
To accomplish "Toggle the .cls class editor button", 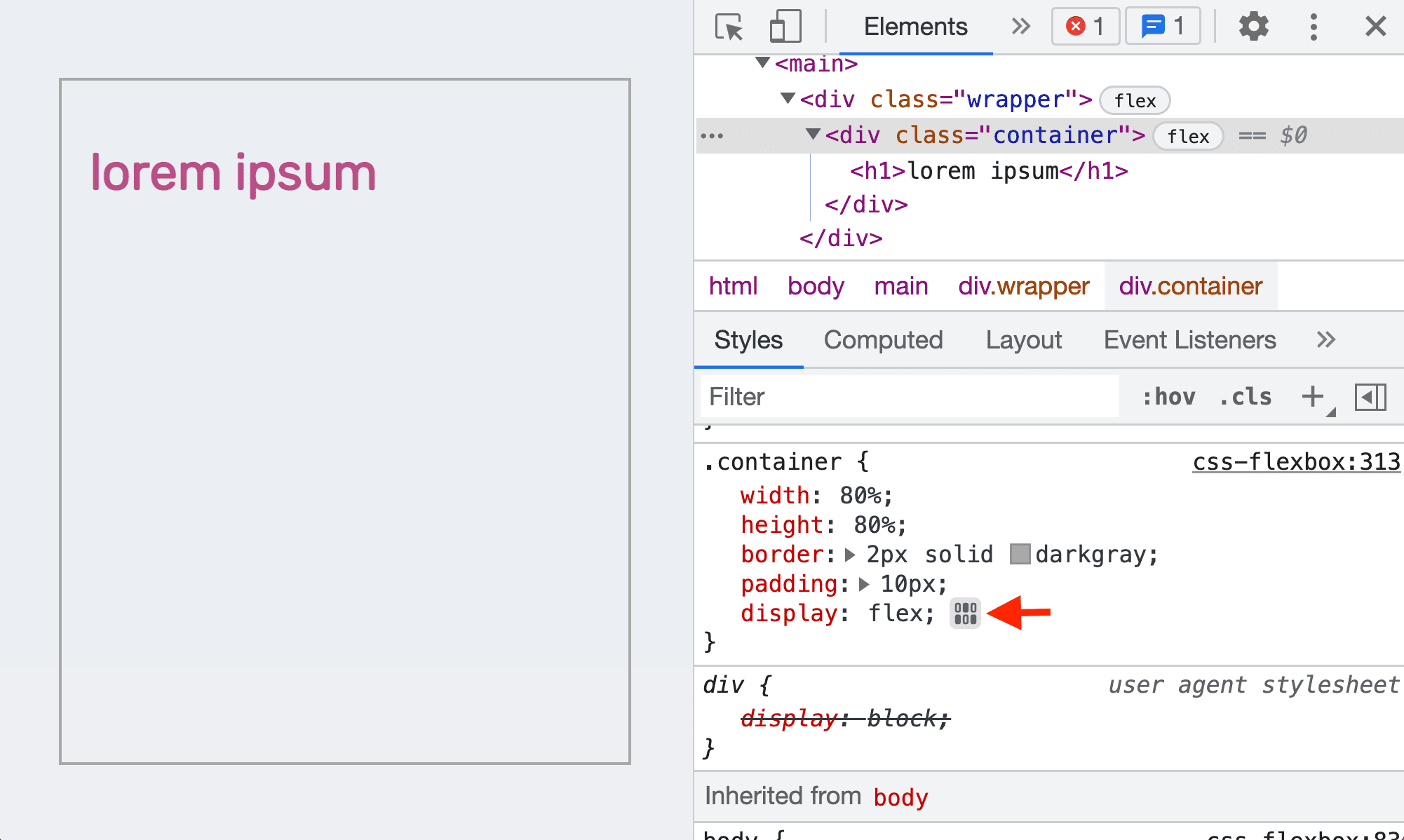I will point(1247,397).
